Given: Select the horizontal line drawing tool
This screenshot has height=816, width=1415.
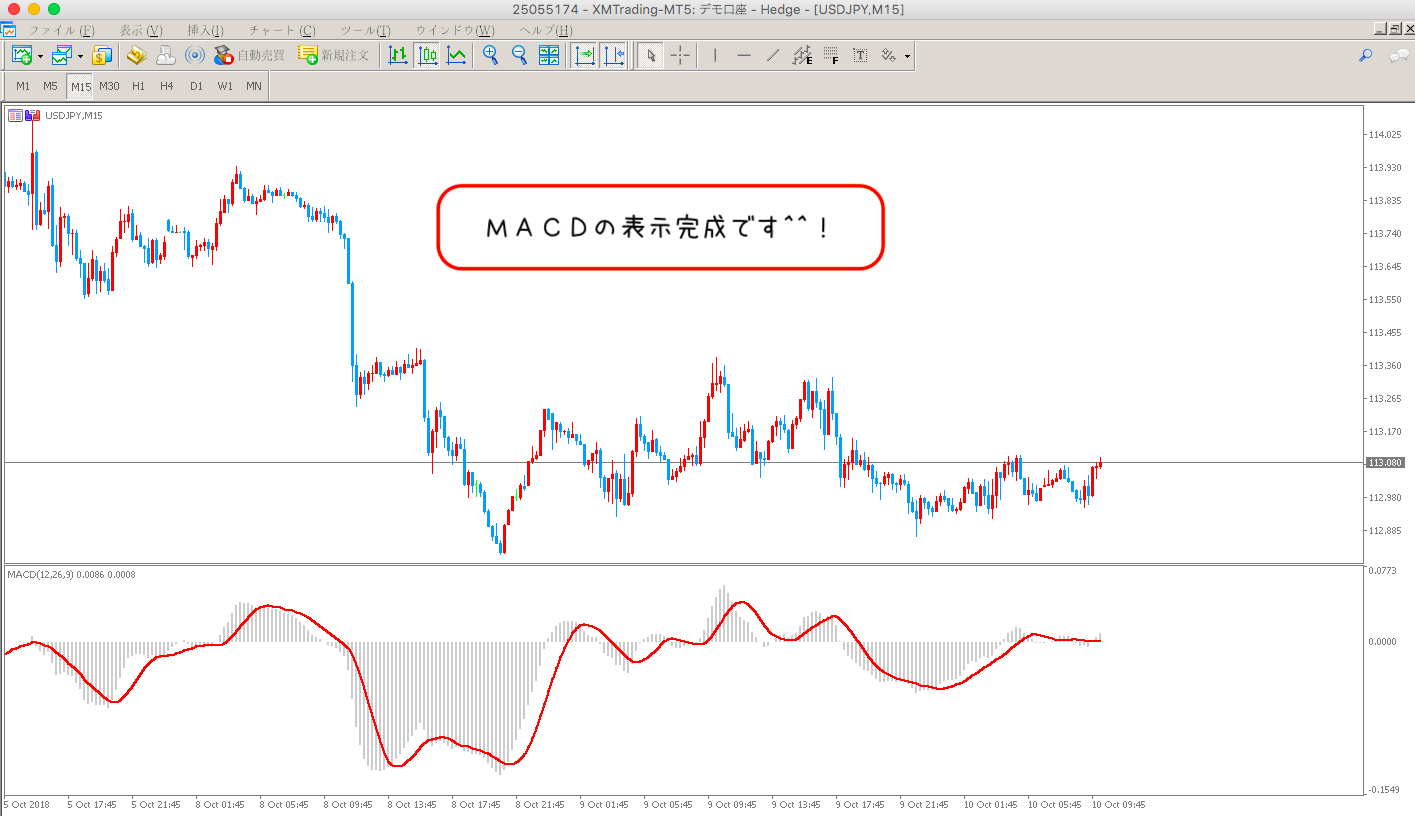Looking at the screenshot, I should tap(744, 55).
